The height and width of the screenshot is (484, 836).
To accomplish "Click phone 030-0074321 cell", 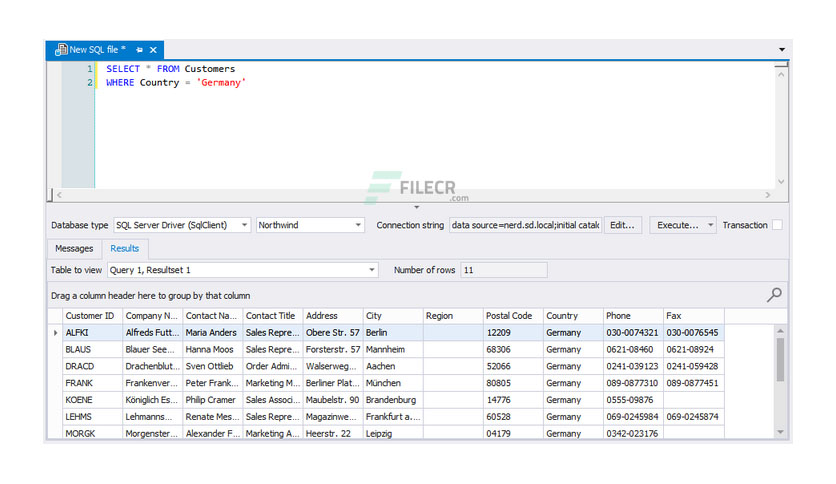I will (633, 333).
